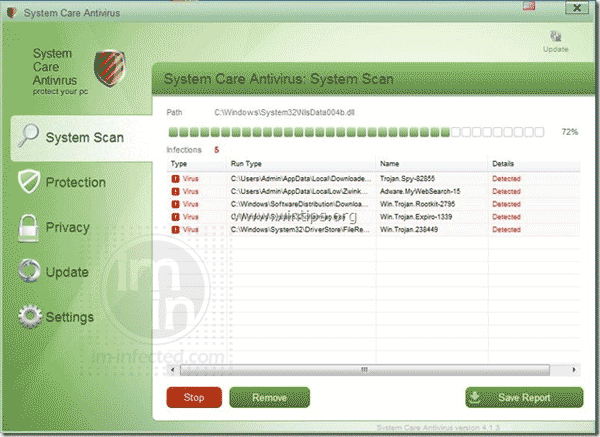This screenshot has height=437, width=600.
Task: Click the flag icon in title bar
Action: click(529, 5)
